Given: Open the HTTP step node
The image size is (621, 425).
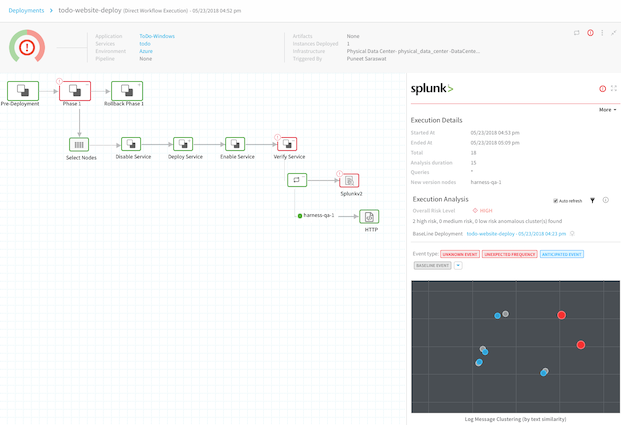Looking at the screenshot, I should pos(369,217).
